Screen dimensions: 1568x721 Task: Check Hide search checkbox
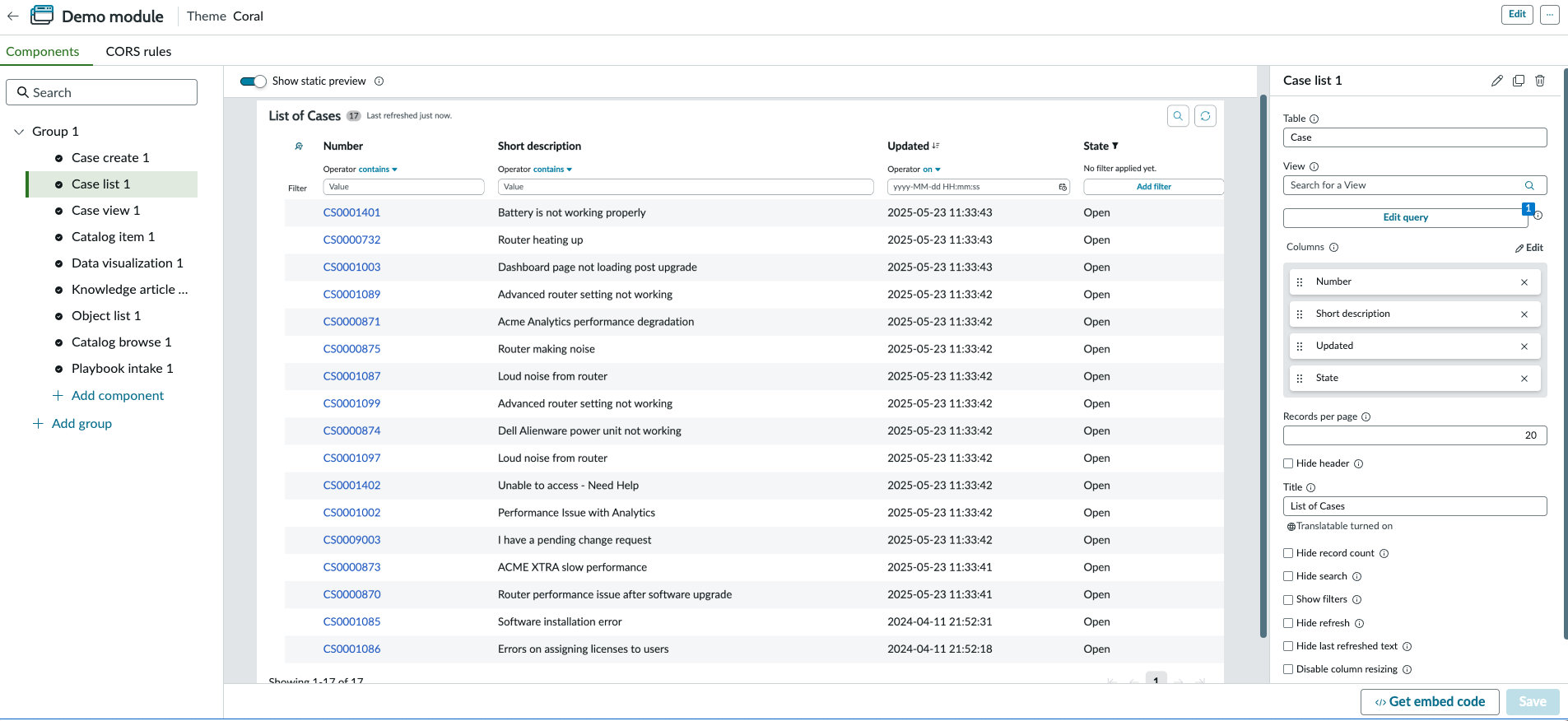click(1288, 576)
